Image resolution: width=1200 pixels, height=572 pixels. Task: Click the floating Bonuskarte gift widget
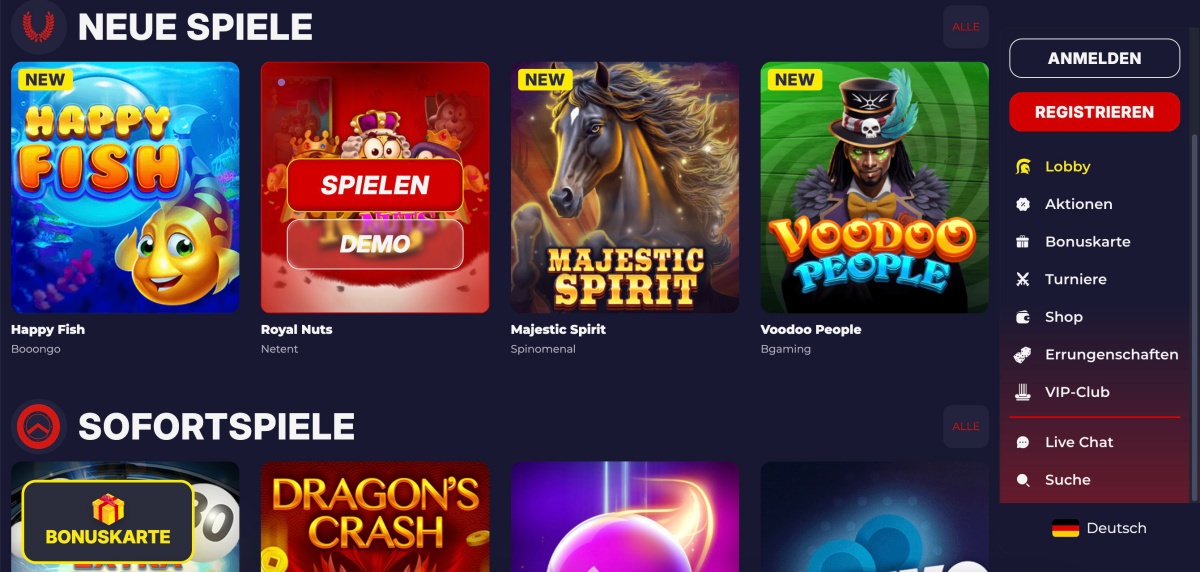click(108, 520)
